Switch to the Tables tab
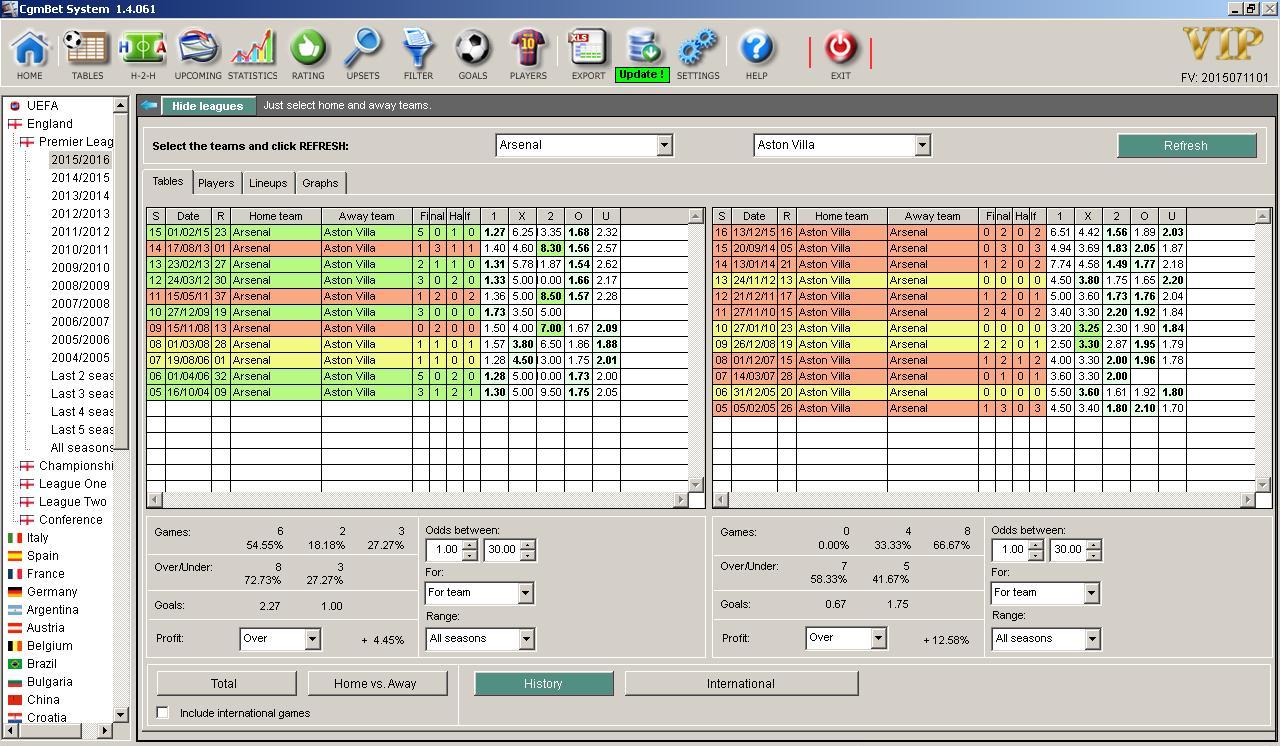Image resolution: width=1280 pixels, height=746 pixels. tap(168, 181)
